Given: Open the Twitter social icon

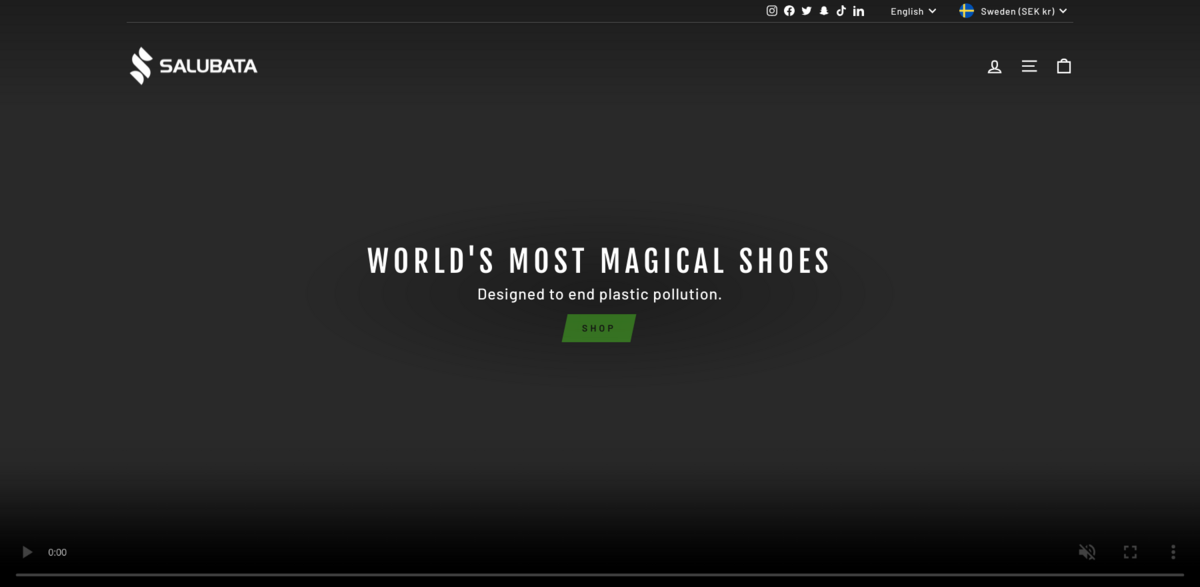Looking at the screenshot, I should click(806, 11).
